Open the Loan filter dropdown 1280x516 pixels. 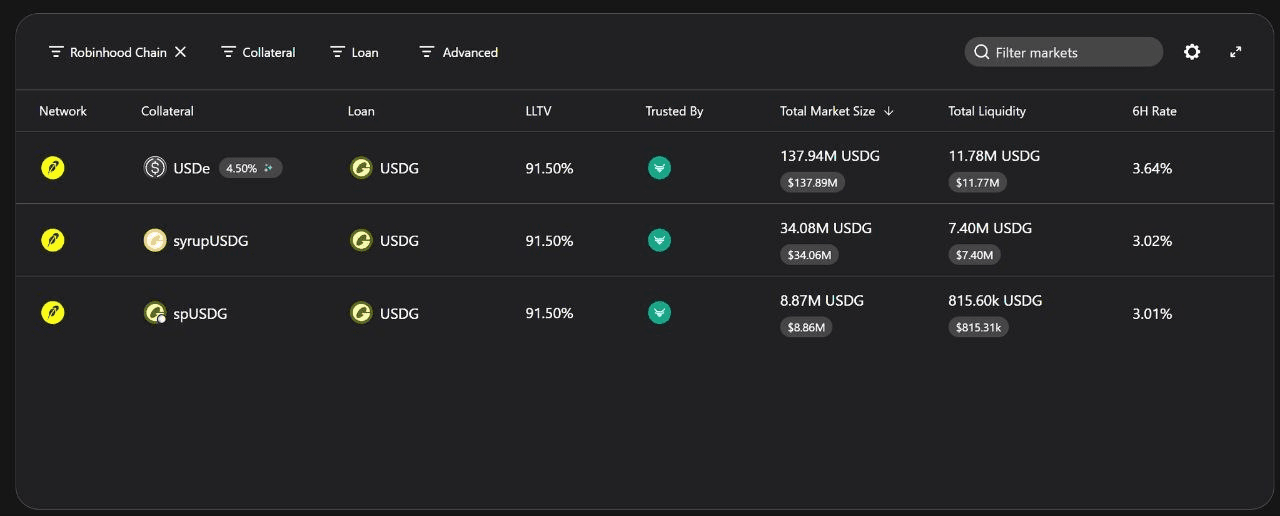354,52
